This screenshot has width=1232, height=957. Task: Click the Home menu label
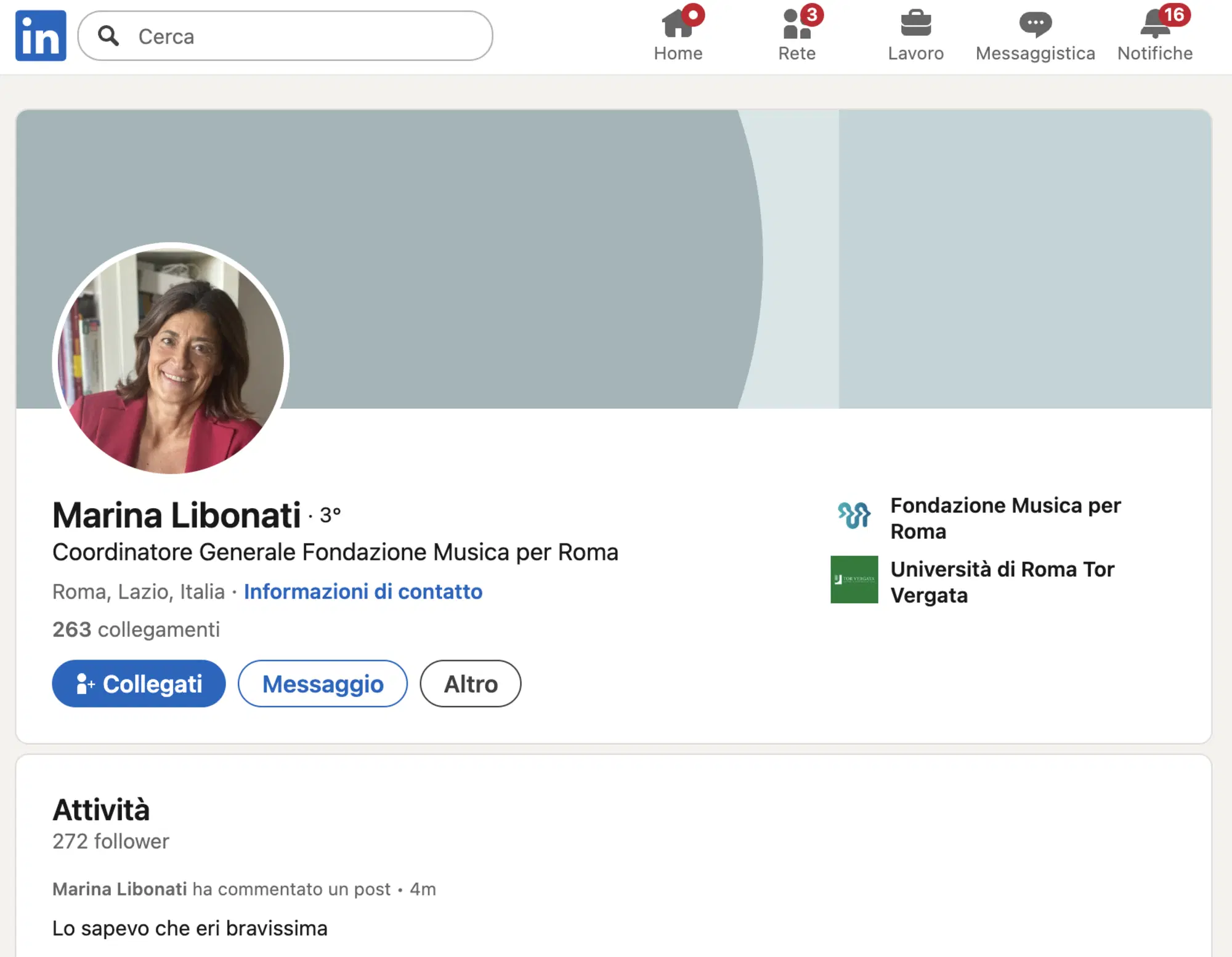678,54
